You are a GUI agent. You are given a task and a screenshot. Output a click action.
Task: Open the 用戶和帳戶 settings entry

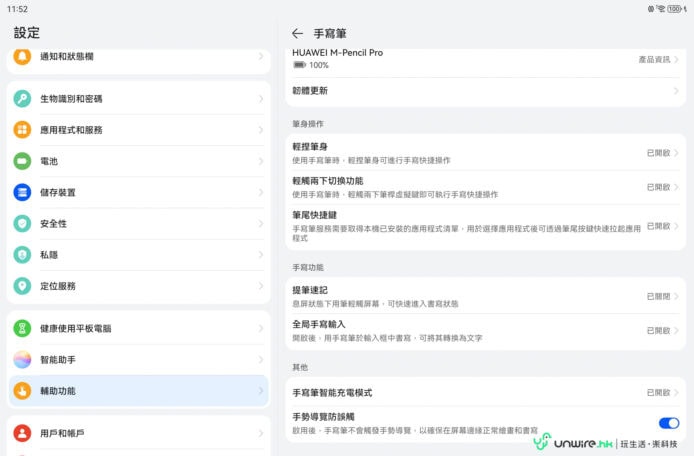[x=138, y=433]
